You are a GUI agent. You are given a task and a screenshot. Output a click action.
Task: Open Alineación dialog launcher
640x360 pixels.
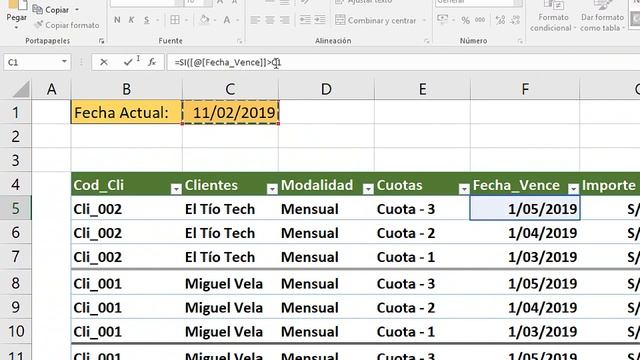tap(427, 41)
